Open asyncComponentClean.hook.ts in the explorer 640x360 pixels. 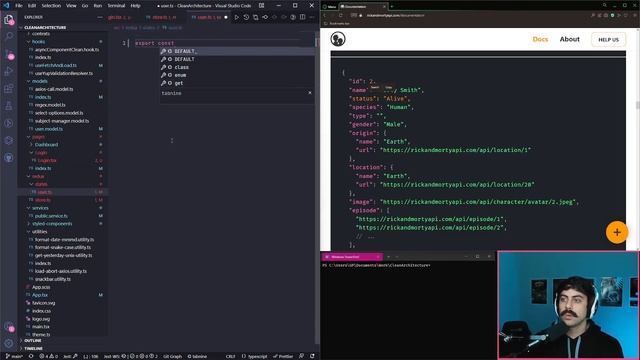click(x=67, y=49)
